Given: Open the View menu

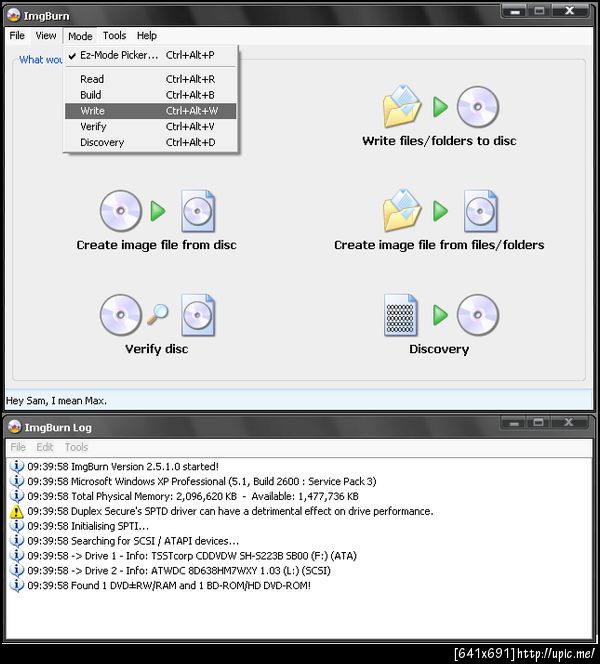Looking at the screenshot, I should click(x=46, y=36).
